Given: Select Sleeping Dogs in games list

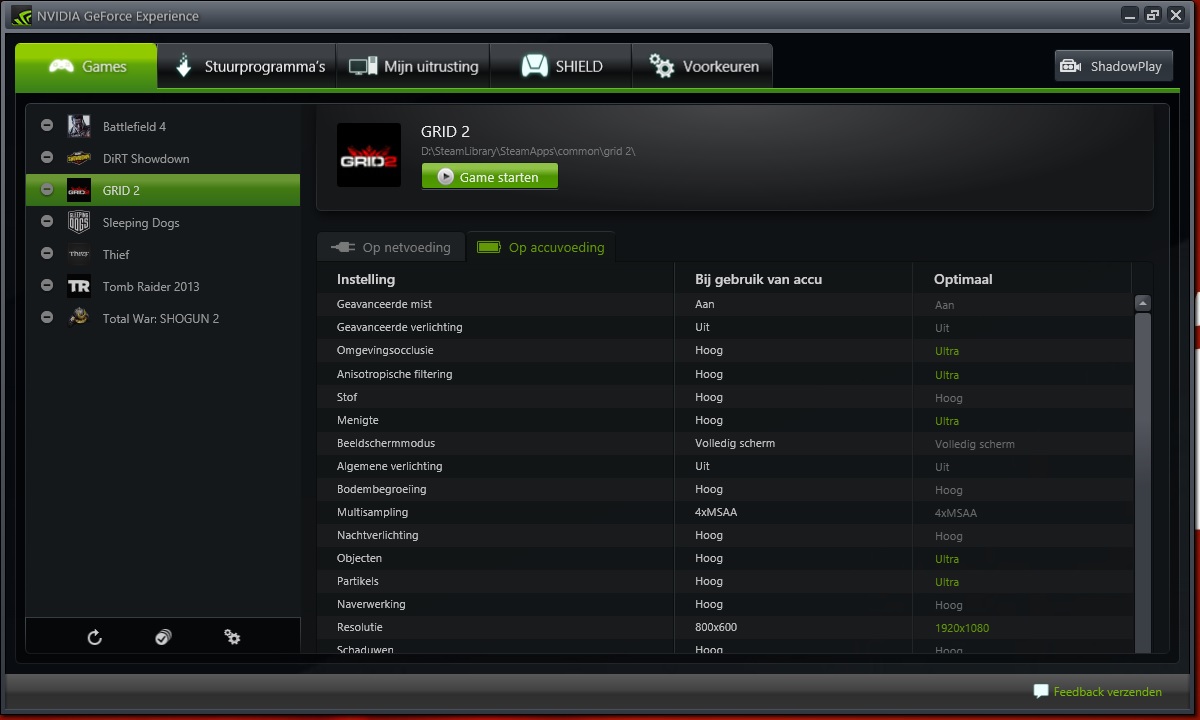Looking at the screenshot, I should [163, 223].
